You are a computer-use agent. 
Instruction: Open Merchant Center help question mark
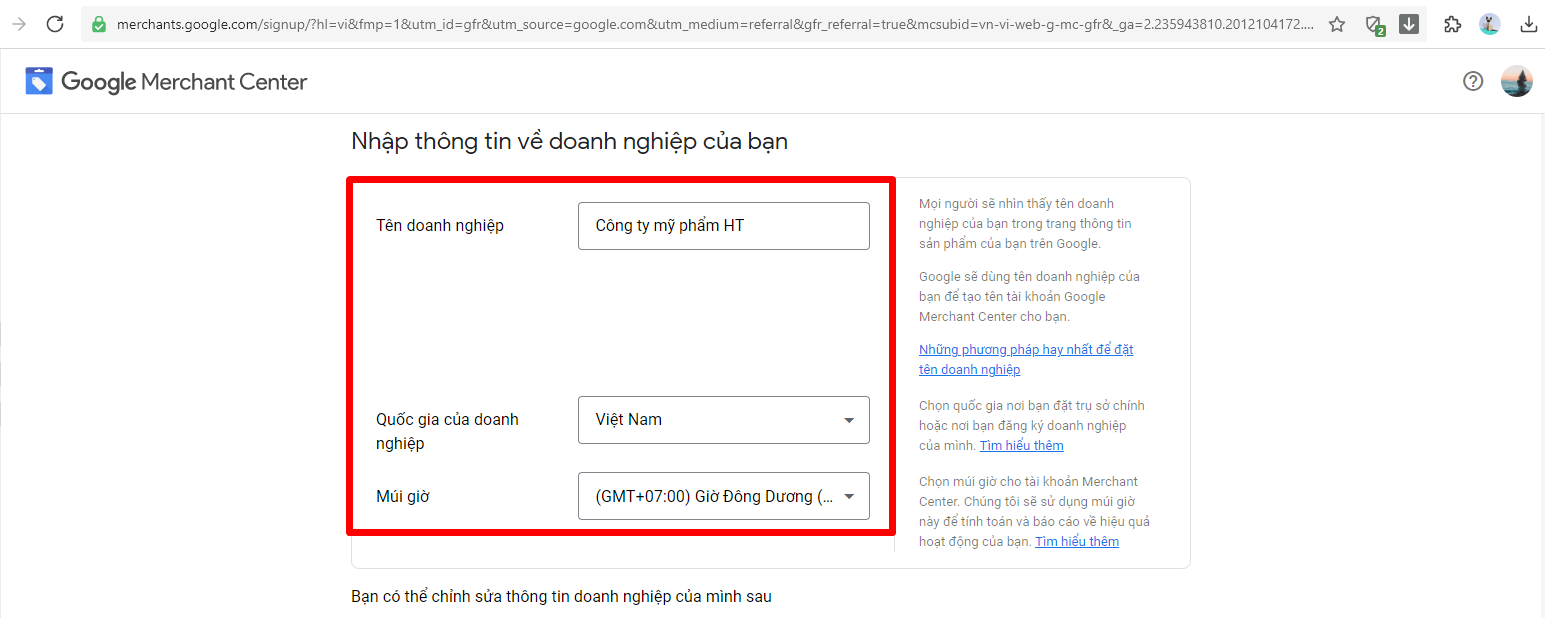[x=1473, y=81]
